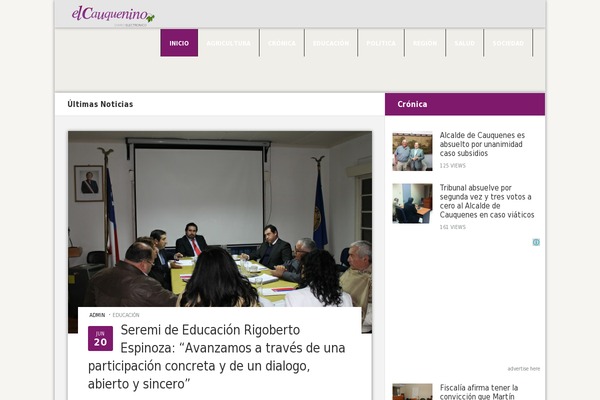600x400 pixels.
Task: Open 'Seremi de Educación Rigoberto Espinoza' headline
Action: tap(217, 357)
